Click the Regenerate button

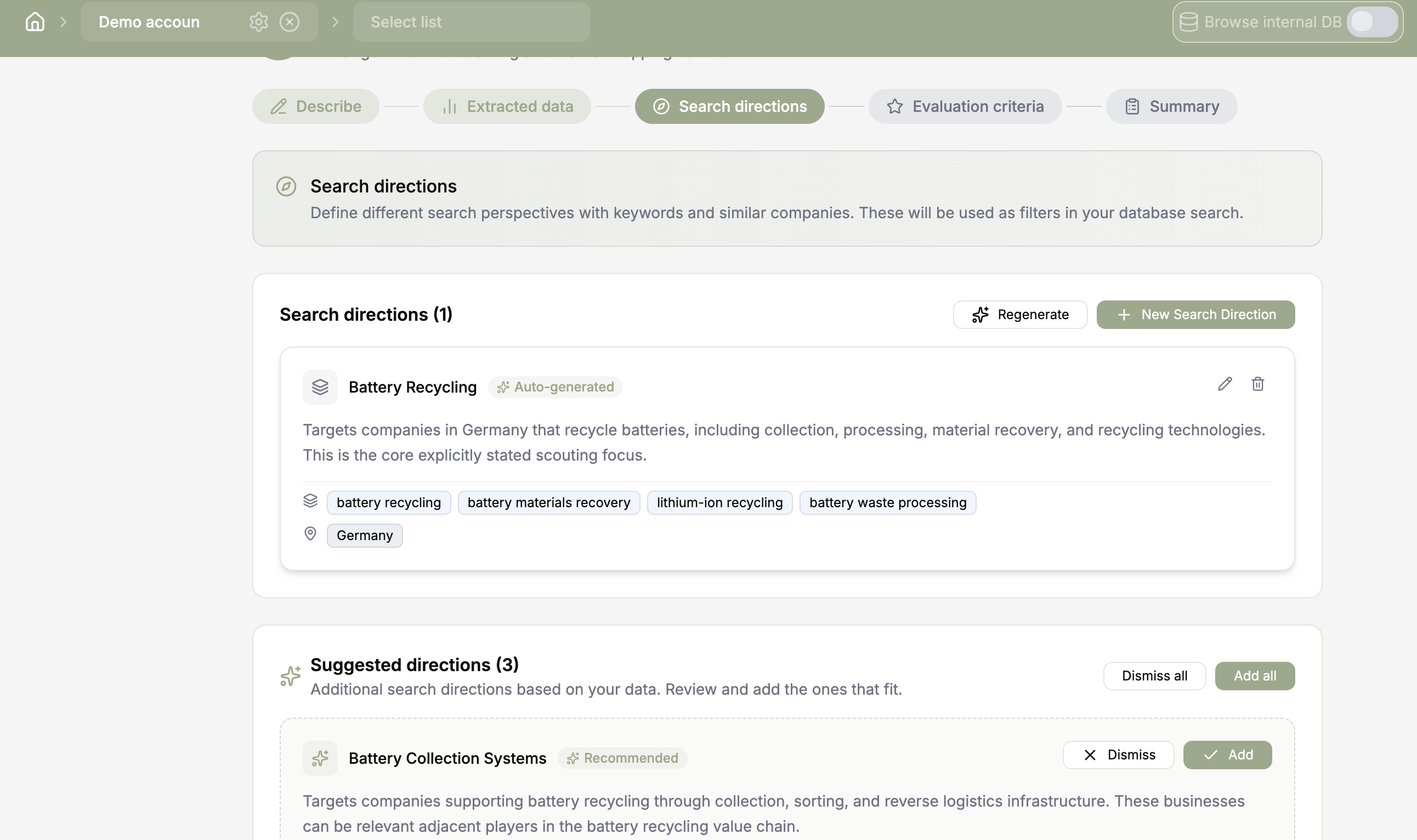pyautogui.click(x=1019, y=315)
